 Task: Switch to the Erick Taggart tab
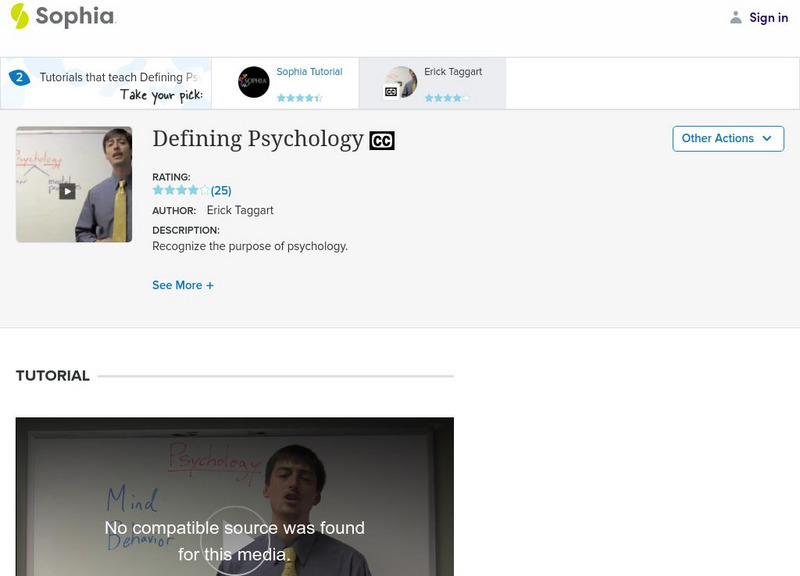[451, 72]
